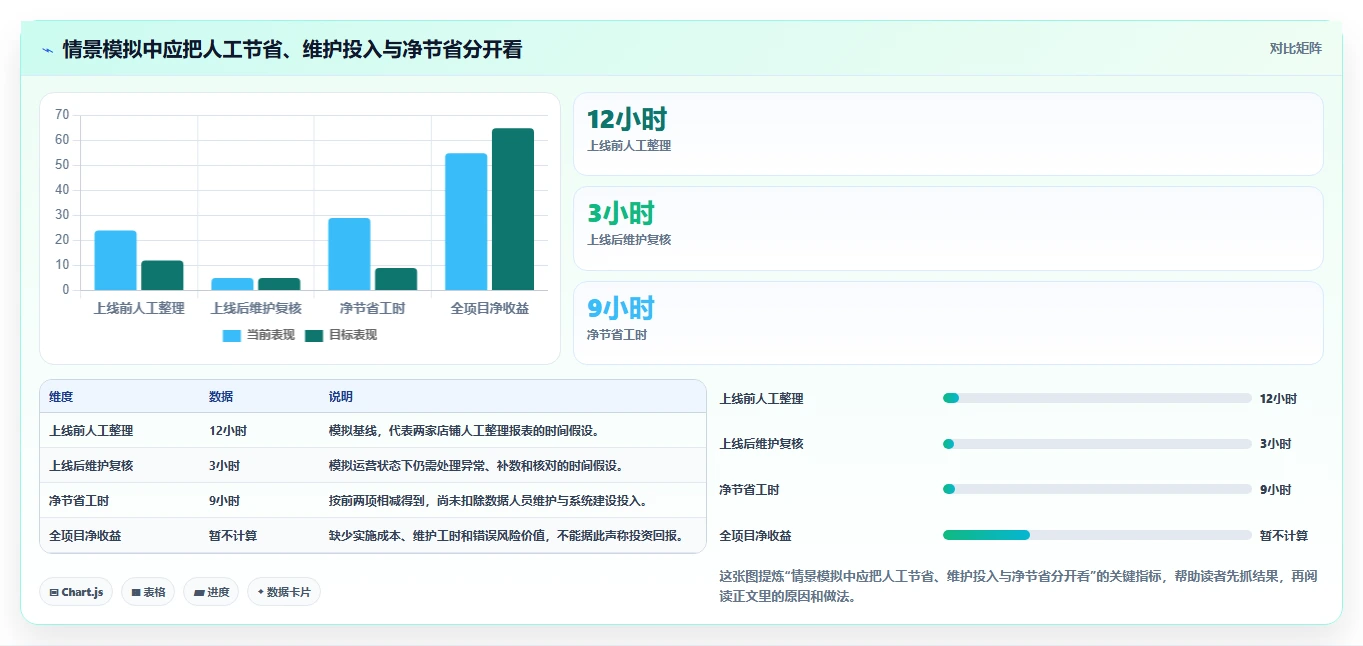Screen dimensions: 1363x646
Task: Toggle the 当前表现 legend swatch
Action: point(231,335)
